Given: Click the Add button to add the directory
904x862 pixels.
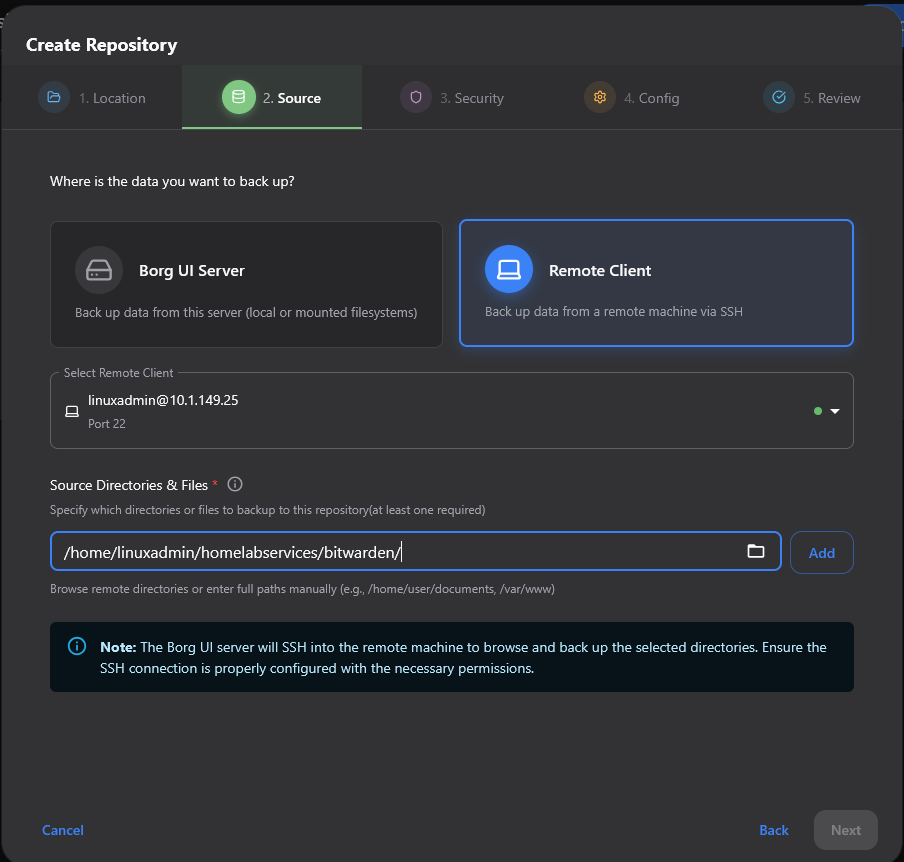Looking at the screenshot, I should click(821, 551).
